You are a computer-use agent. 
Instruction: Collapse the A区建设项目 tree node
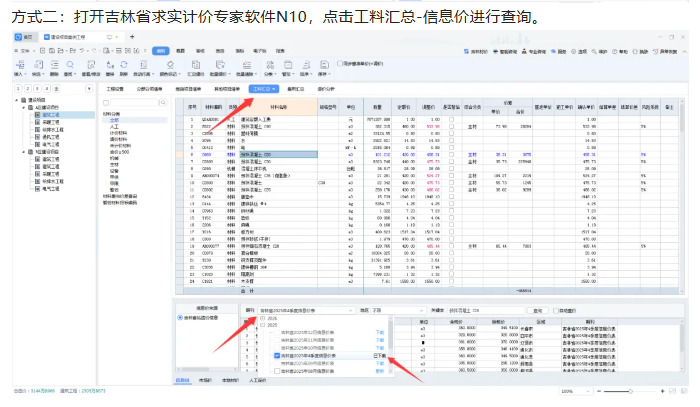tap(24, 108)
